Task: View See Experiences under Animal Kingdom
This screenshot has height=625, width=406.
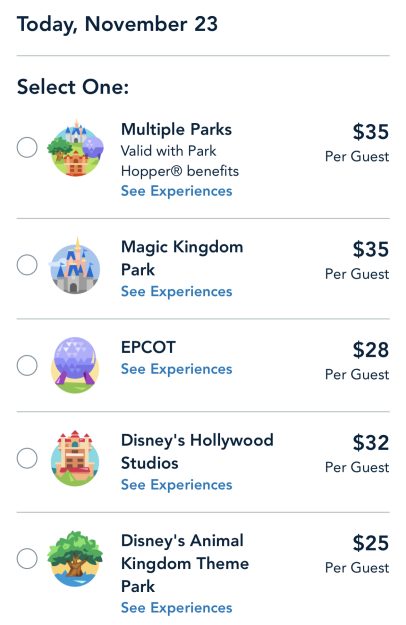Action: point(177,608)
